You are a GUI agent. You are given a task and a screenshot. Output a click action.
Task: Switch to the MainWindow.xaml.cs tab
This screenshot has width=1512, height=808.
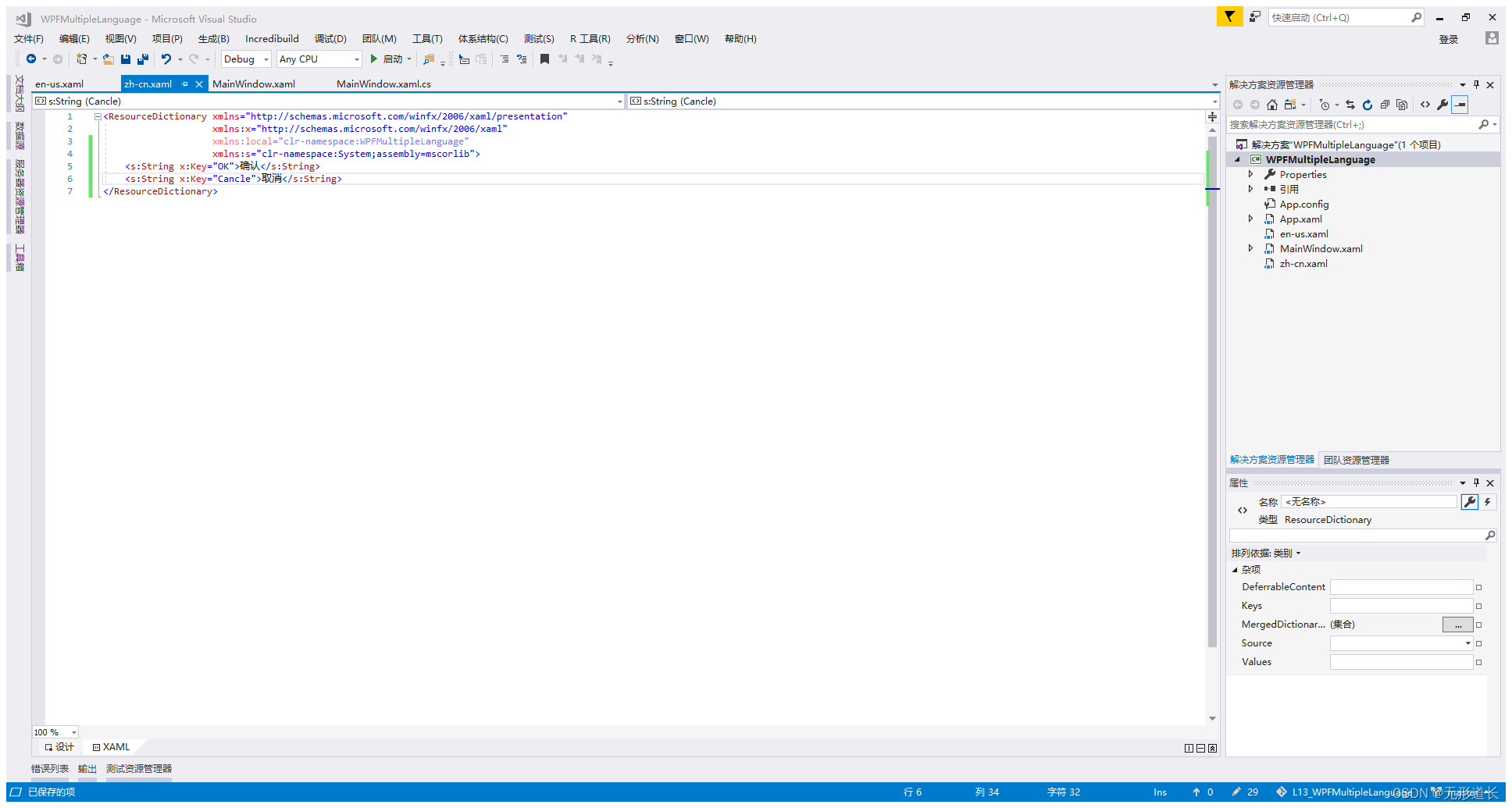coord(383,84)
